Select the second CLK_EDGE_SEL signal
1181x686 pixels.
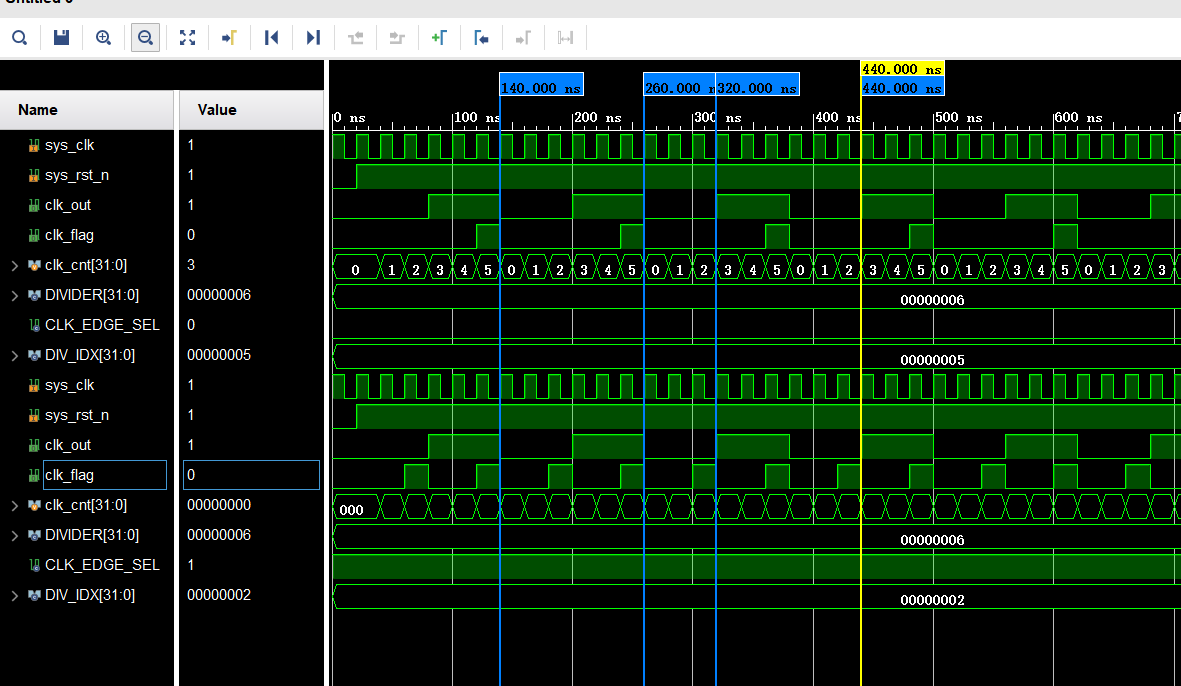click(101, 565)
